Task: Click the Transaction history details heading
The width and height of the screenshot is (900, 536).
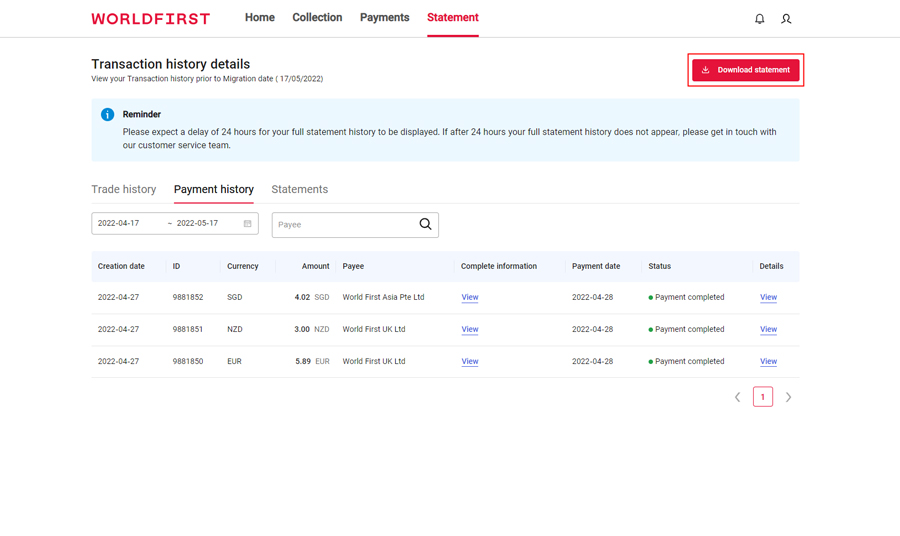Action: [x=170, y=64]
